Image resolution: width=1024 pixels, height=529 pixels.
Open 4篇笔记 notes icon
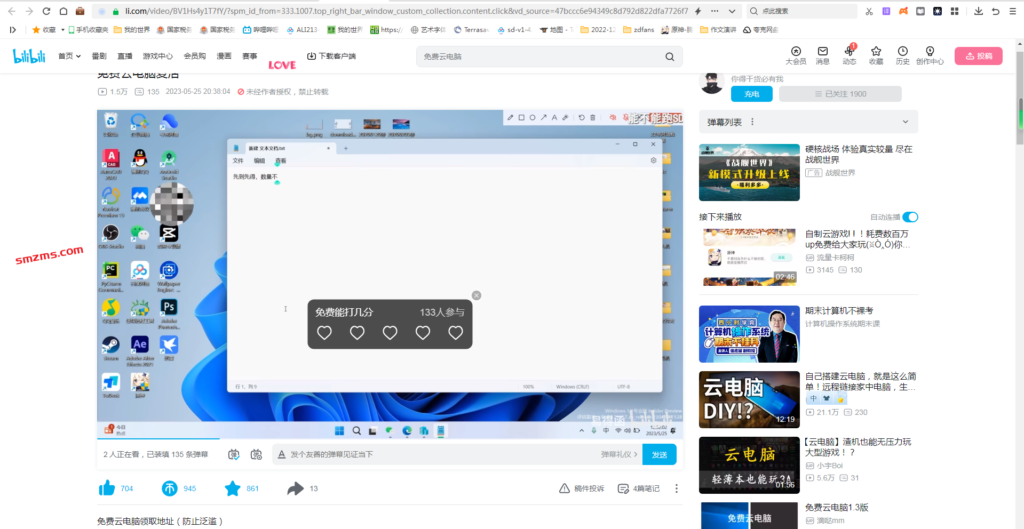[624, 489]
